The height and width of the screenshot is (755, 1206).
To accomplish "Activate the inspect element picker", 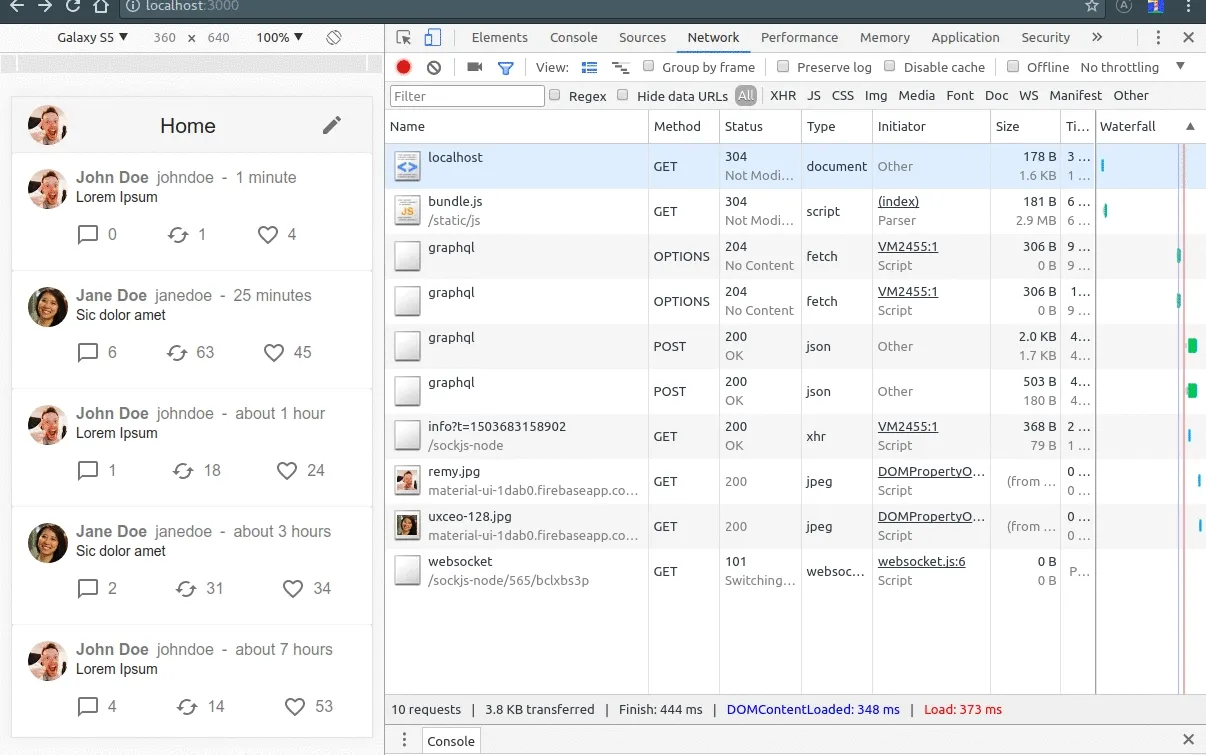I will [x=404, y=38].
